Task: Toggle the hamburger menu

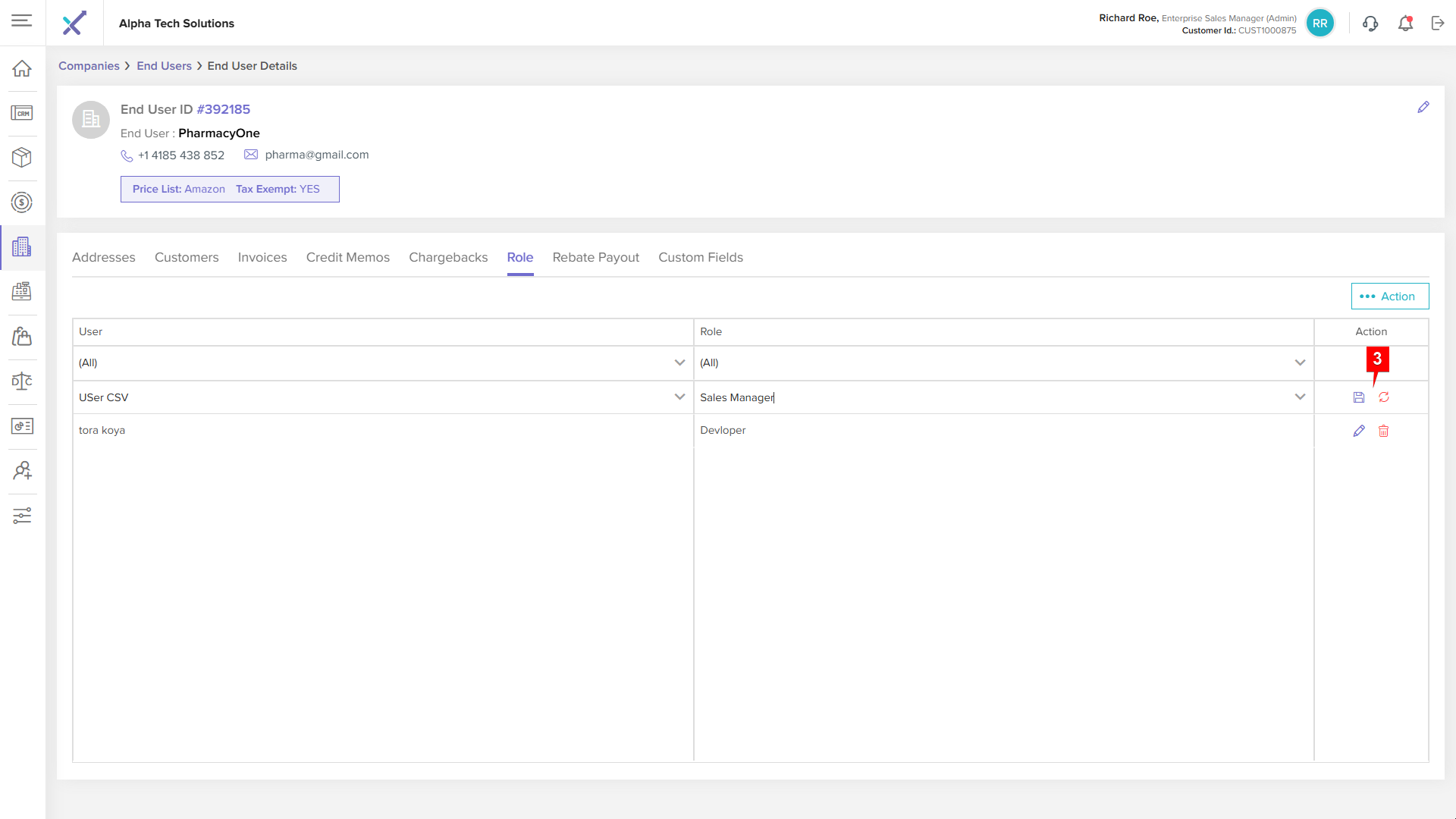Action: [x=22, y=20]
